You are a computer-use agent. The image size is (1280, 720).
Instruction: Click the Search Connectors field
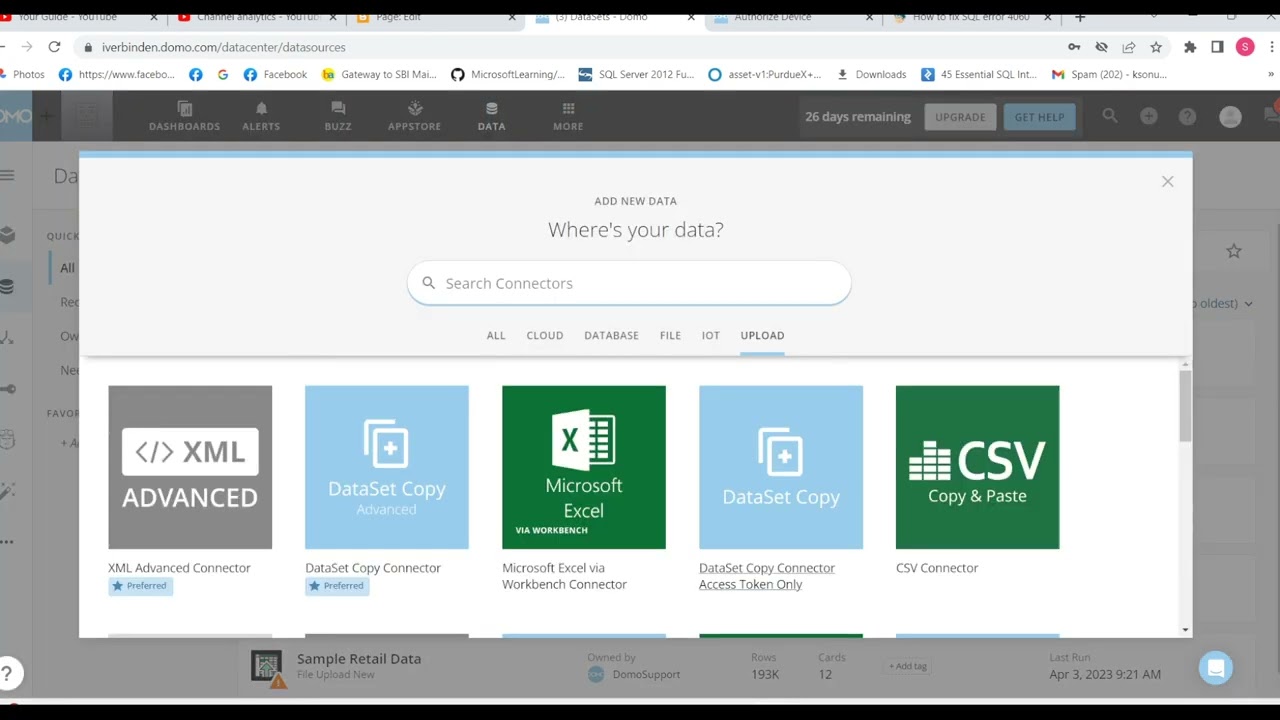click(x=629, y=283)
